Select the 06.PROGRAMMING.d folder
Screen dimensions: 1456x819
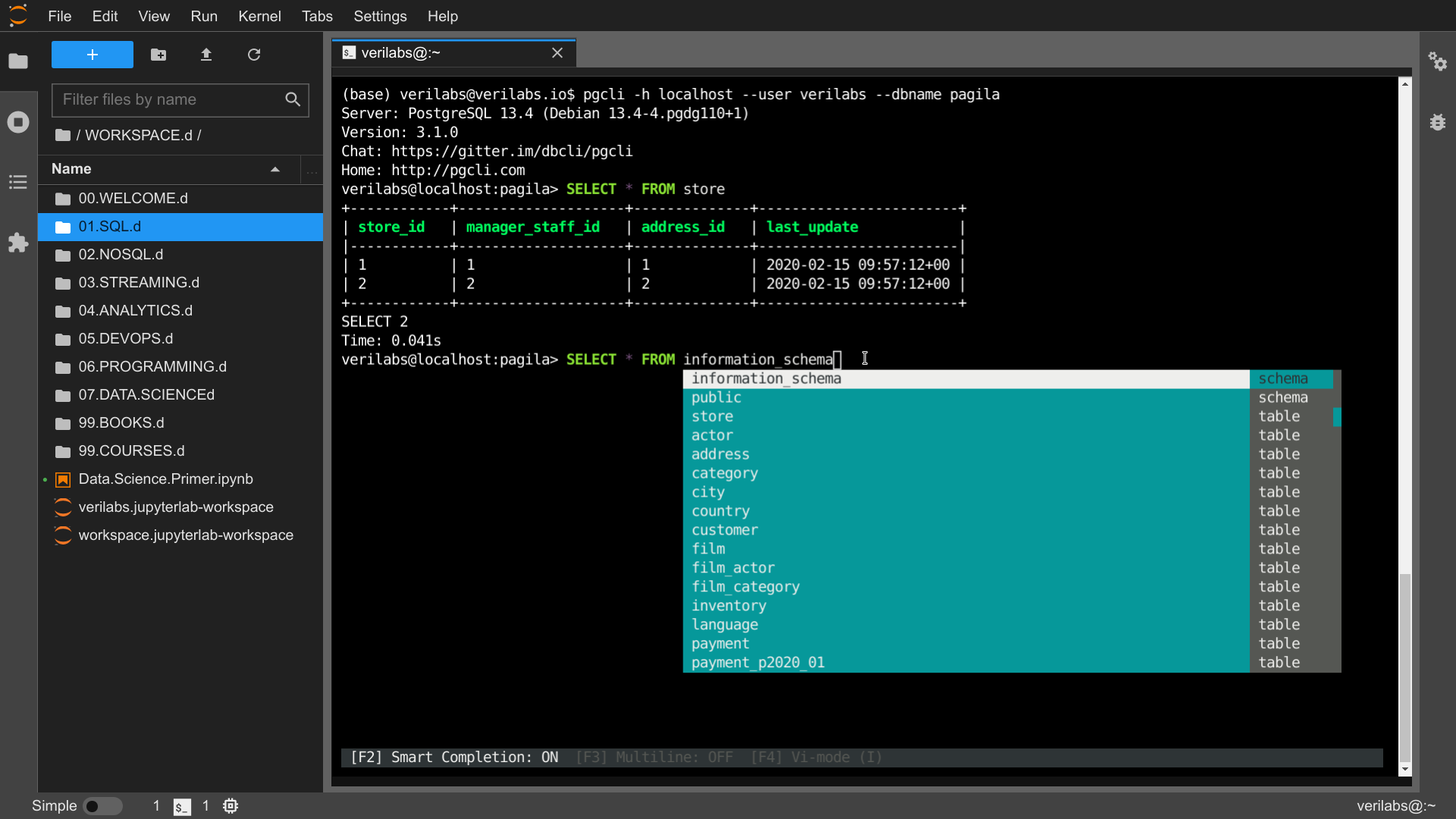click(x=180, y=367)
